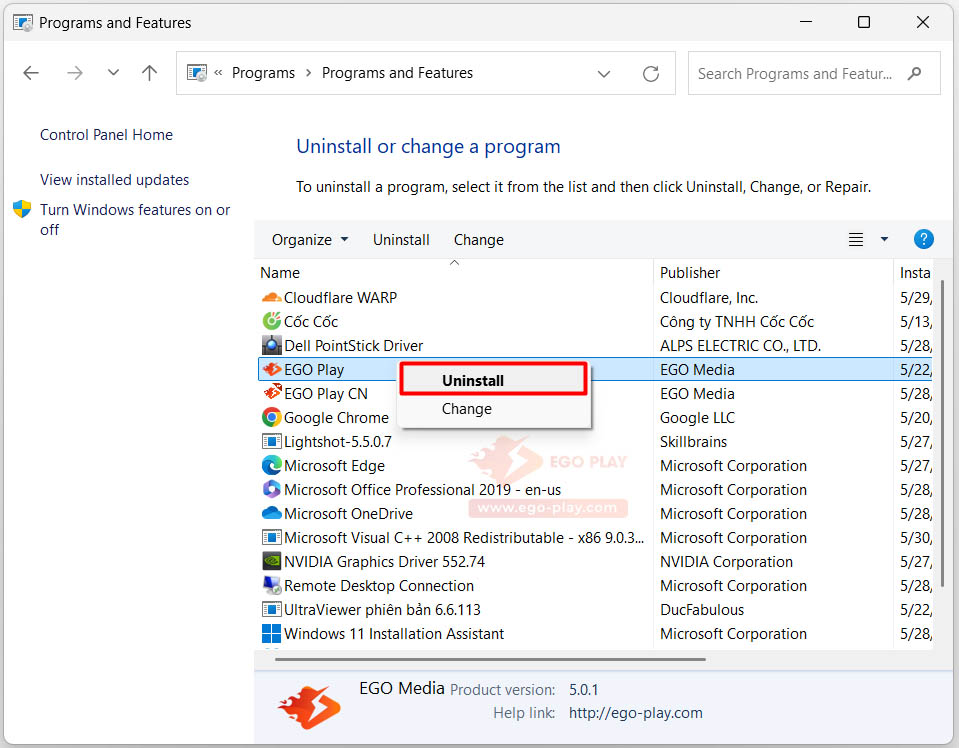The height and width of the screenshot is (748, 959).
Task: Click the vertical scrollbar of the list
Action: [941, 434]
